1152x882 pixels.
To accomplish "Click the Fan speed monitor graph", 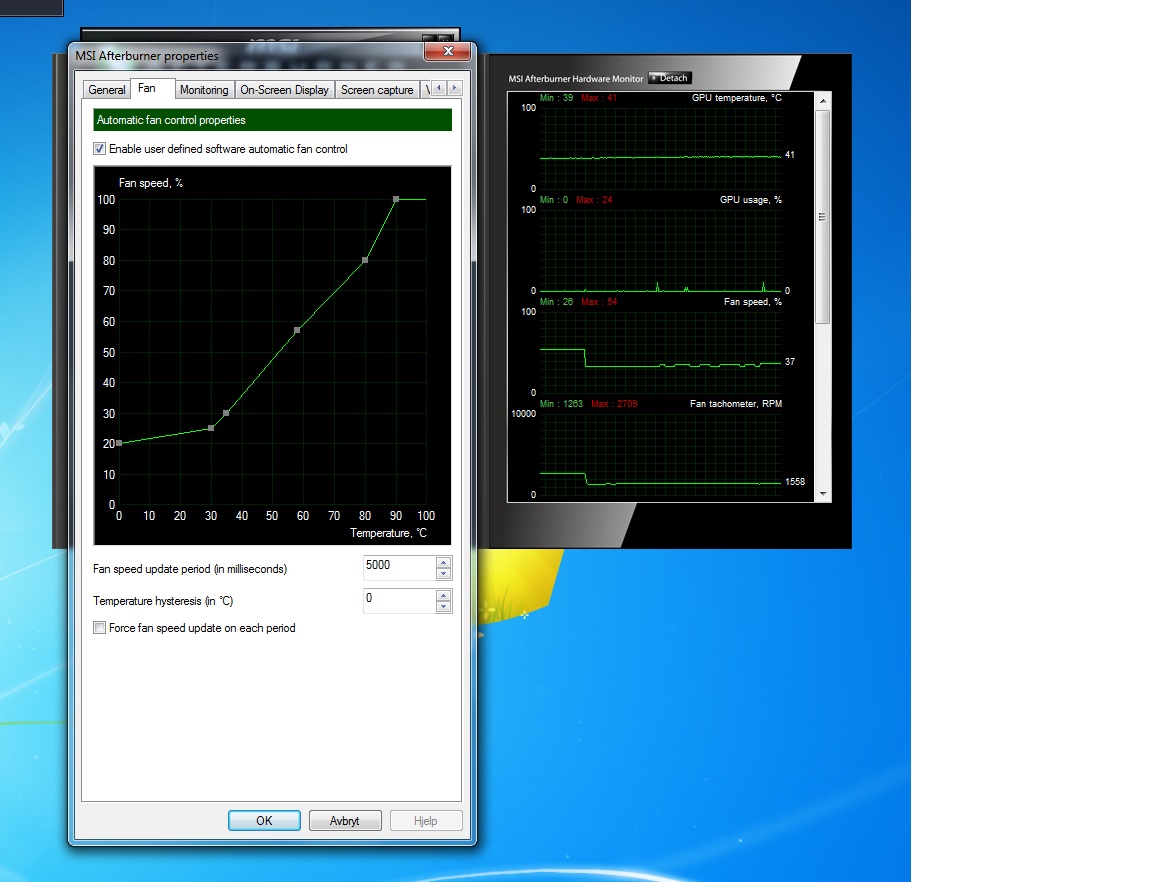I will (660, 352).
